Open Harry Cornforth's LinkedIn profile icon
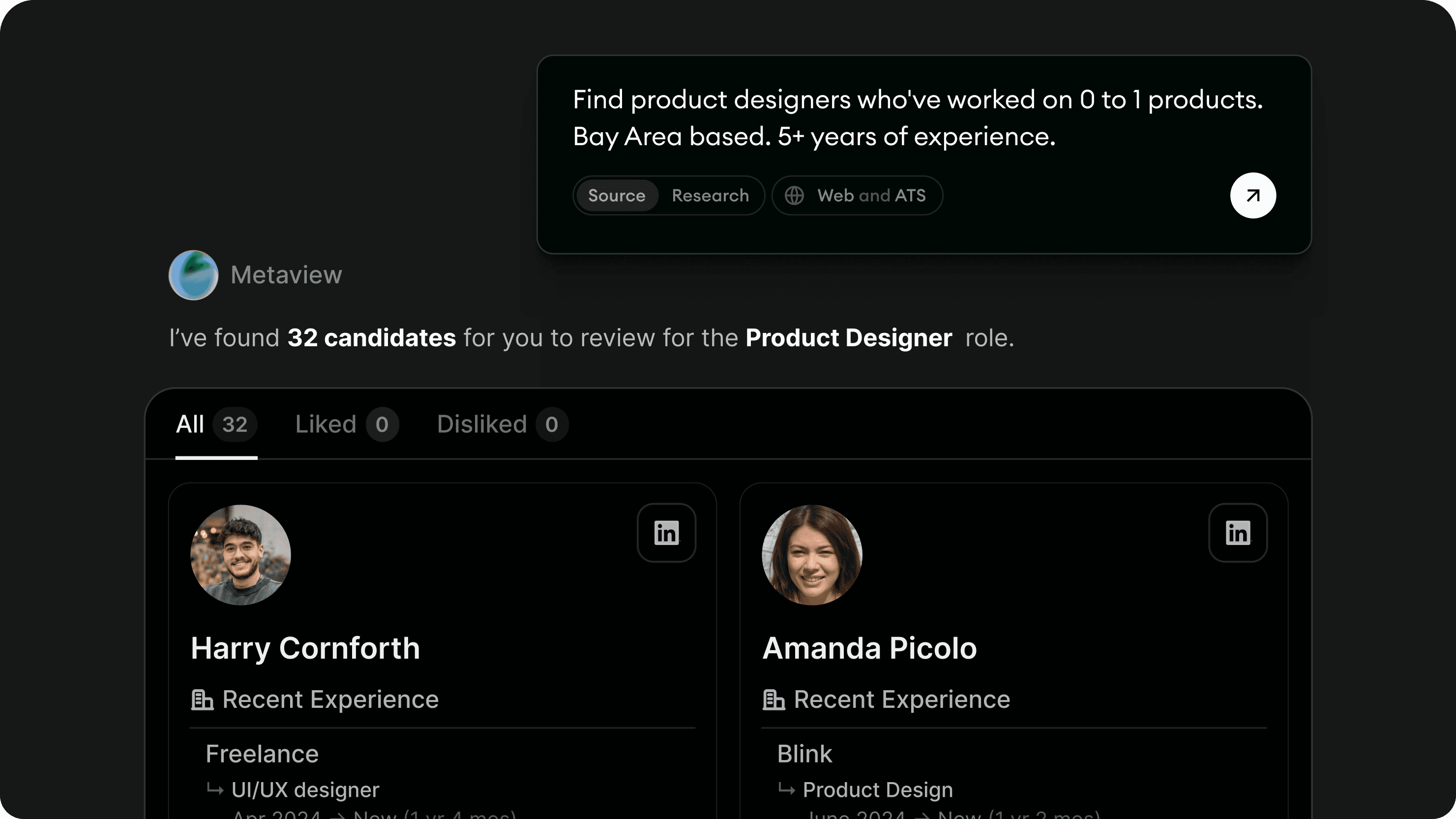 point(666,532)
